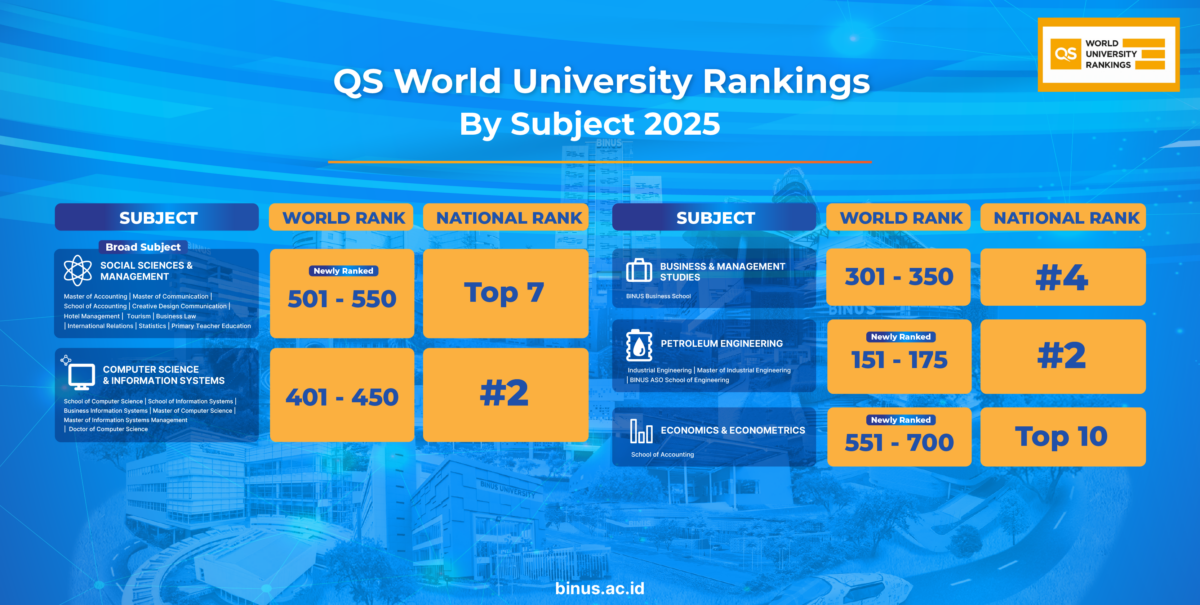Click the SUBJECT header above Business & Management Studies

pyautogui.click(x=715, y=218)
